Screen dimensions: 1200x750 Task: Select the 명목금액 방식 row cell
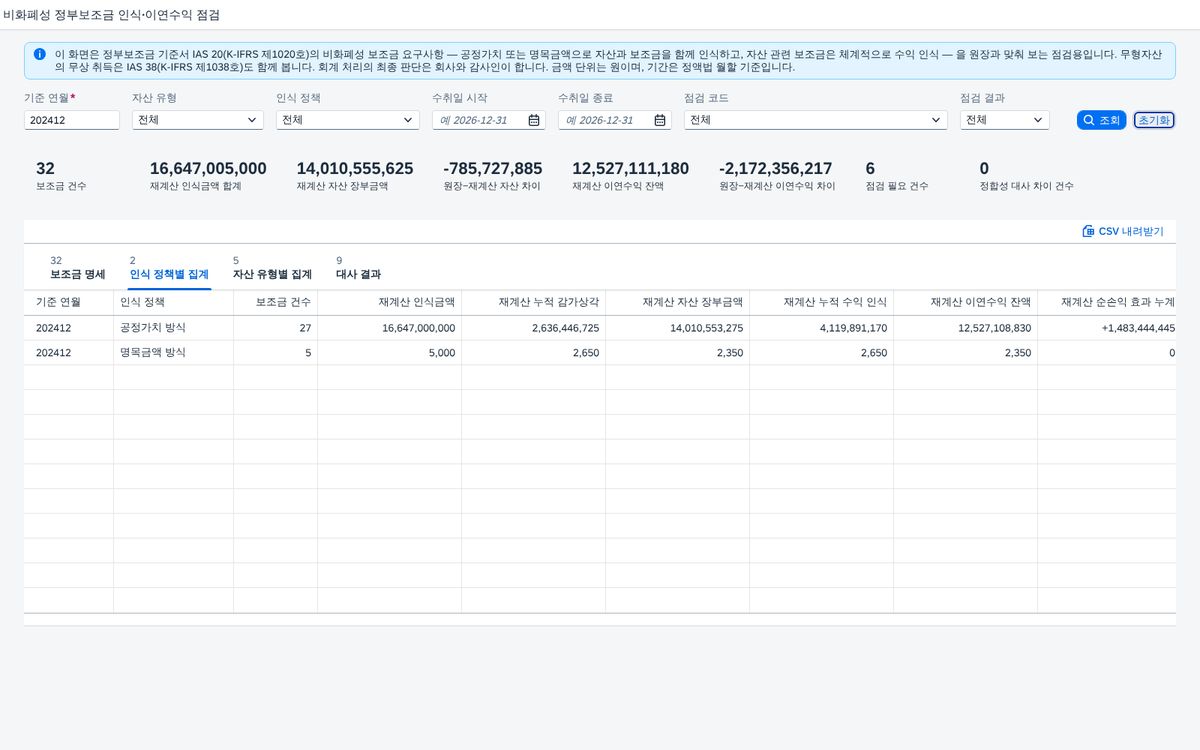(x=174, y=353)
